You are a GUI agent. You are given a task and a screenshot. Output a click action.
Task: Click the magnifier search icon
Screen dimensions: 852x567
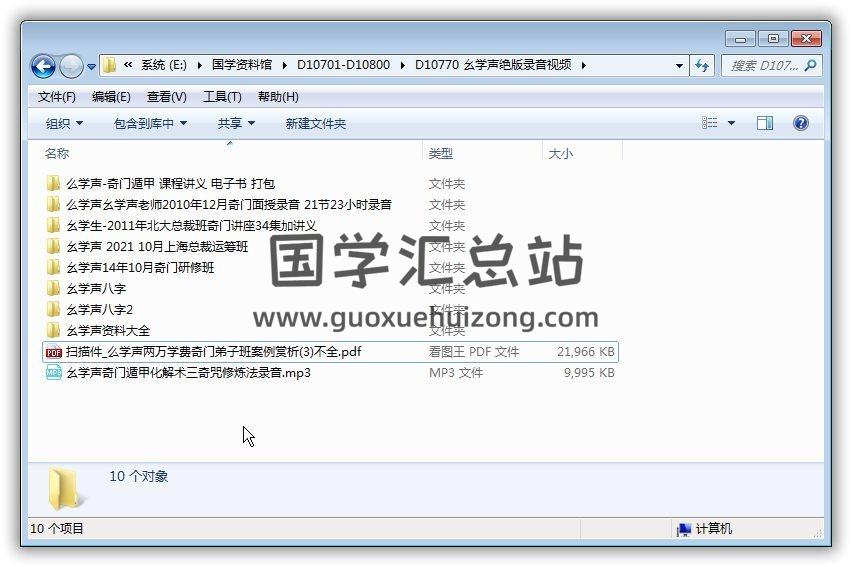click(x=810, y=66)
